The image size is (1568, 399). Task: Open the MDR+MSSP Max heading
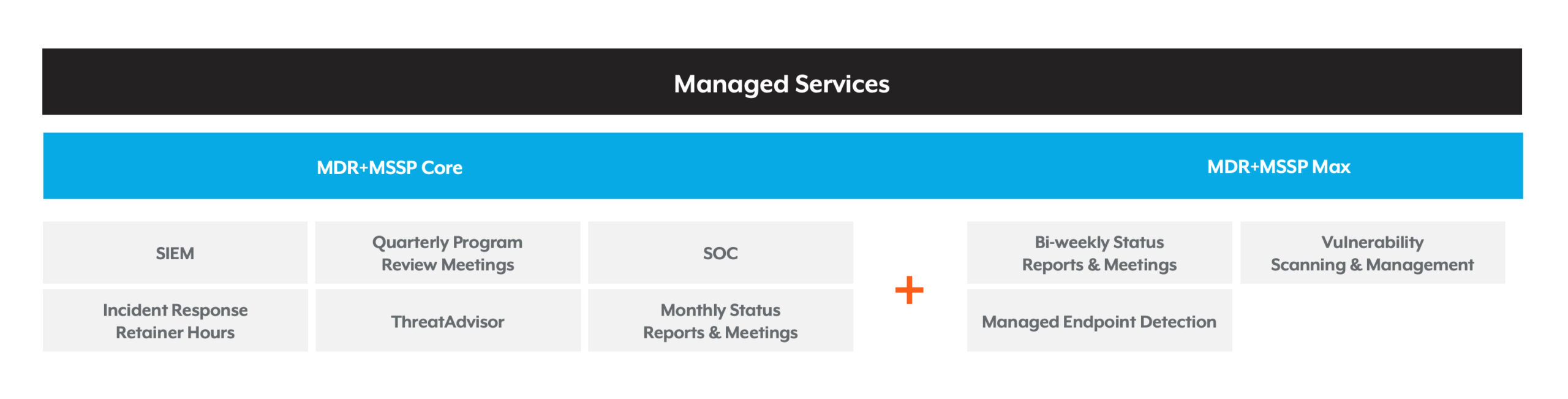(1278, 166)
